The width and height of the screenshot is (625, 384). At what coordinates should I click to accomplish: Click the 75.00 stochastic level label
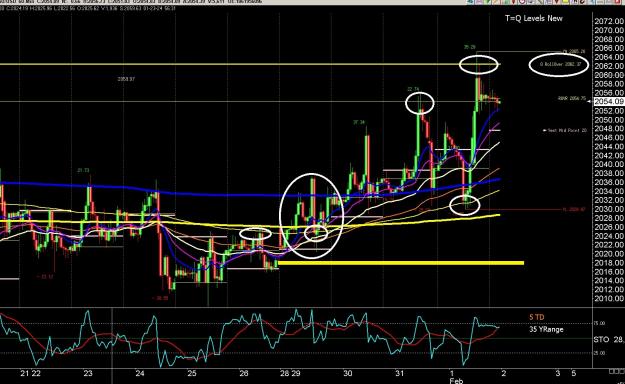(x=600, y=323)
